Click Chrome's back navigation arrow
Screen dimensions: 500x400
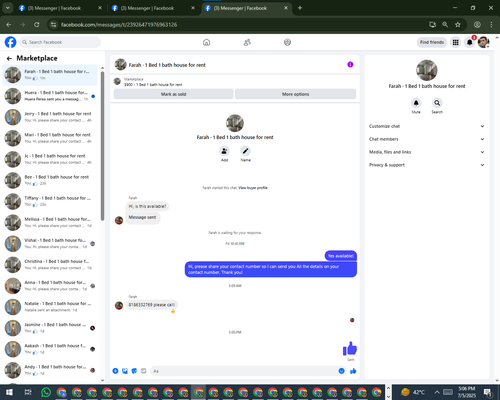coord(9,24)
